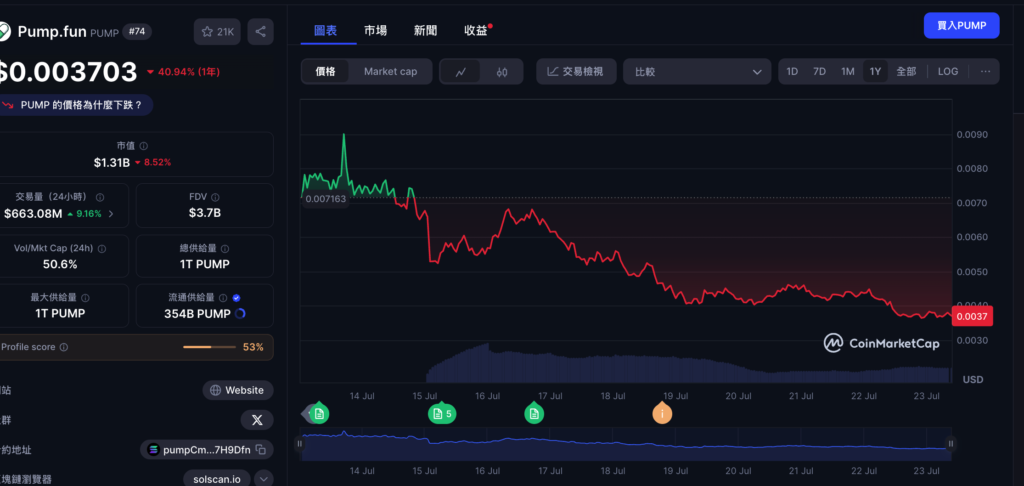
Task: Open the 15 Jul event marker with 5
Action: pyautogui.click(x=441, y=413)
